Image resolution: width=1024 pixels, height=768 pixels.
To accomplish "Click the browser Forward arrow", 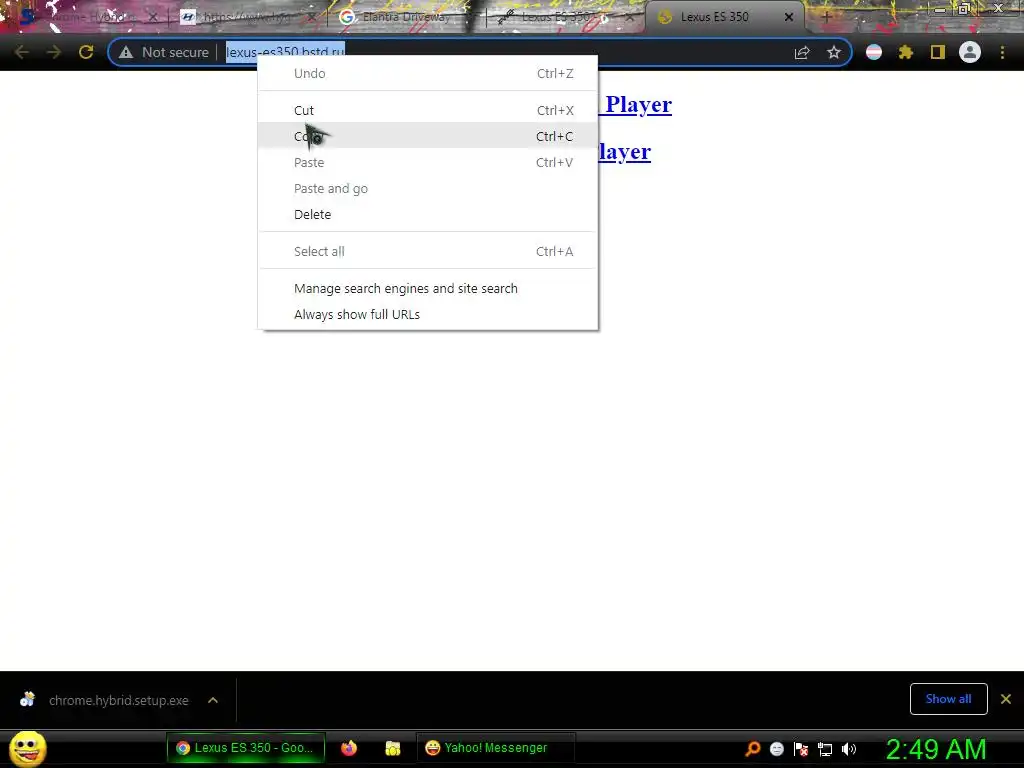I will 54,52.
